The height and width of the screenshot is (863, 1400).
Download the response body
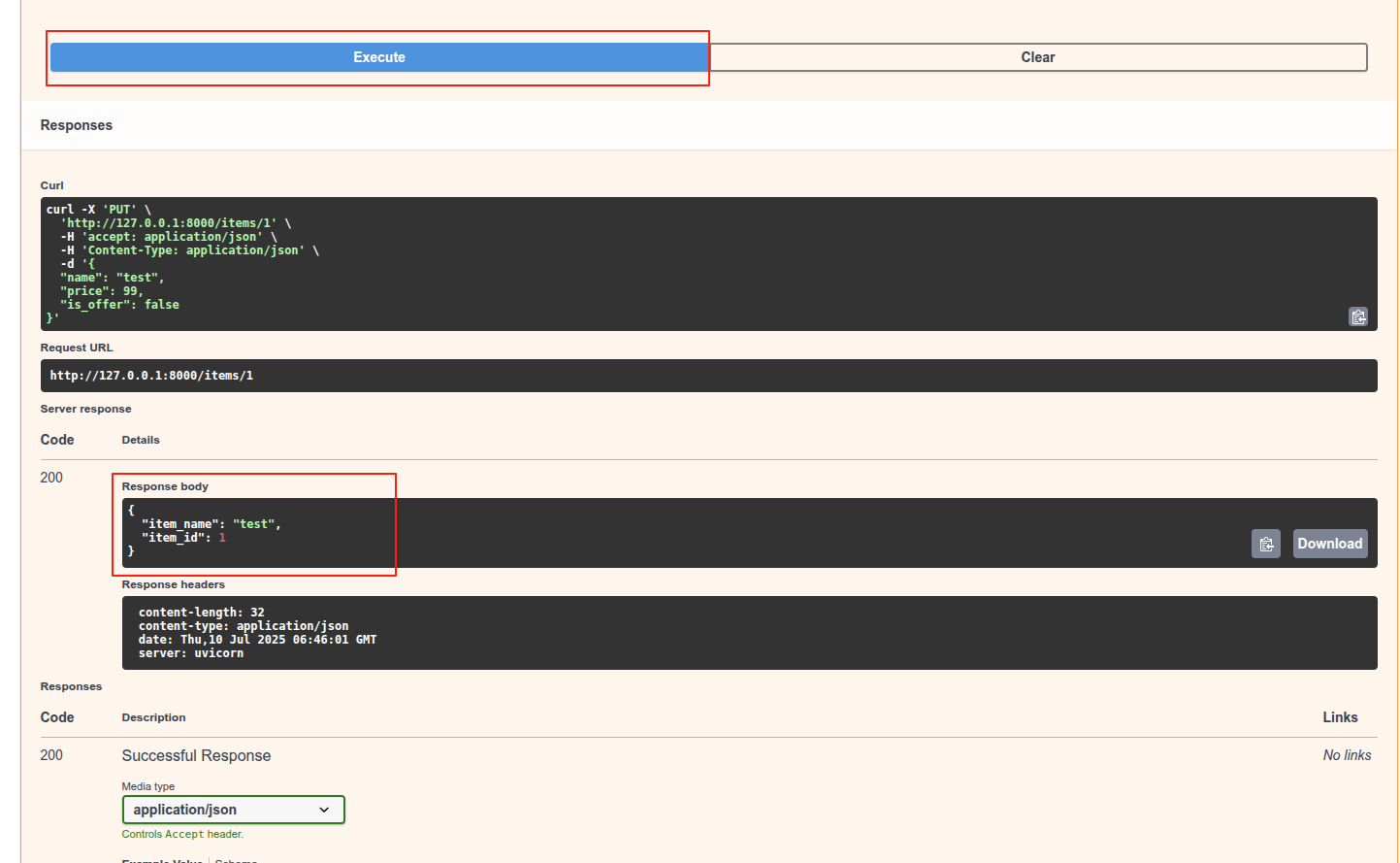click(x=1329, y=544)
